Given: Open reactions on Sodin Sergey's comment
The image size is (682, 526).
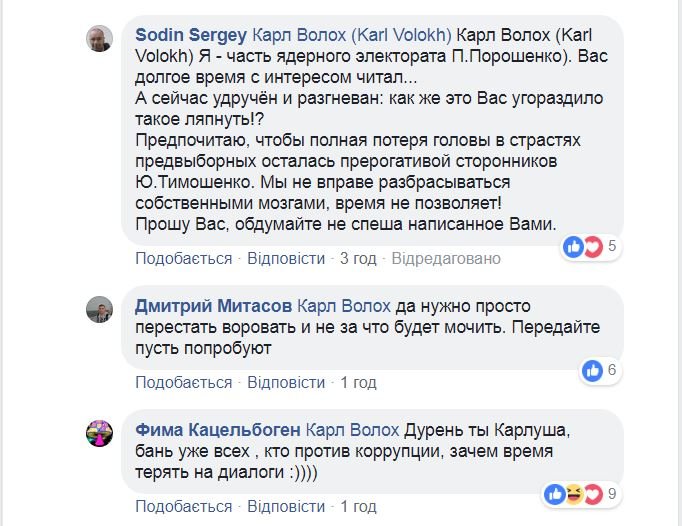Looking at the screenshot, I should (590, 245).
